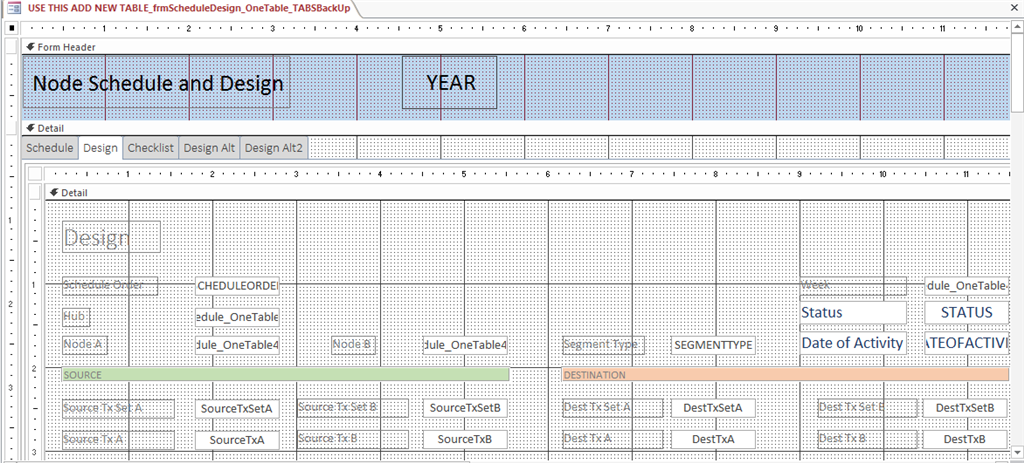Select the Week label

pos(854,285)
